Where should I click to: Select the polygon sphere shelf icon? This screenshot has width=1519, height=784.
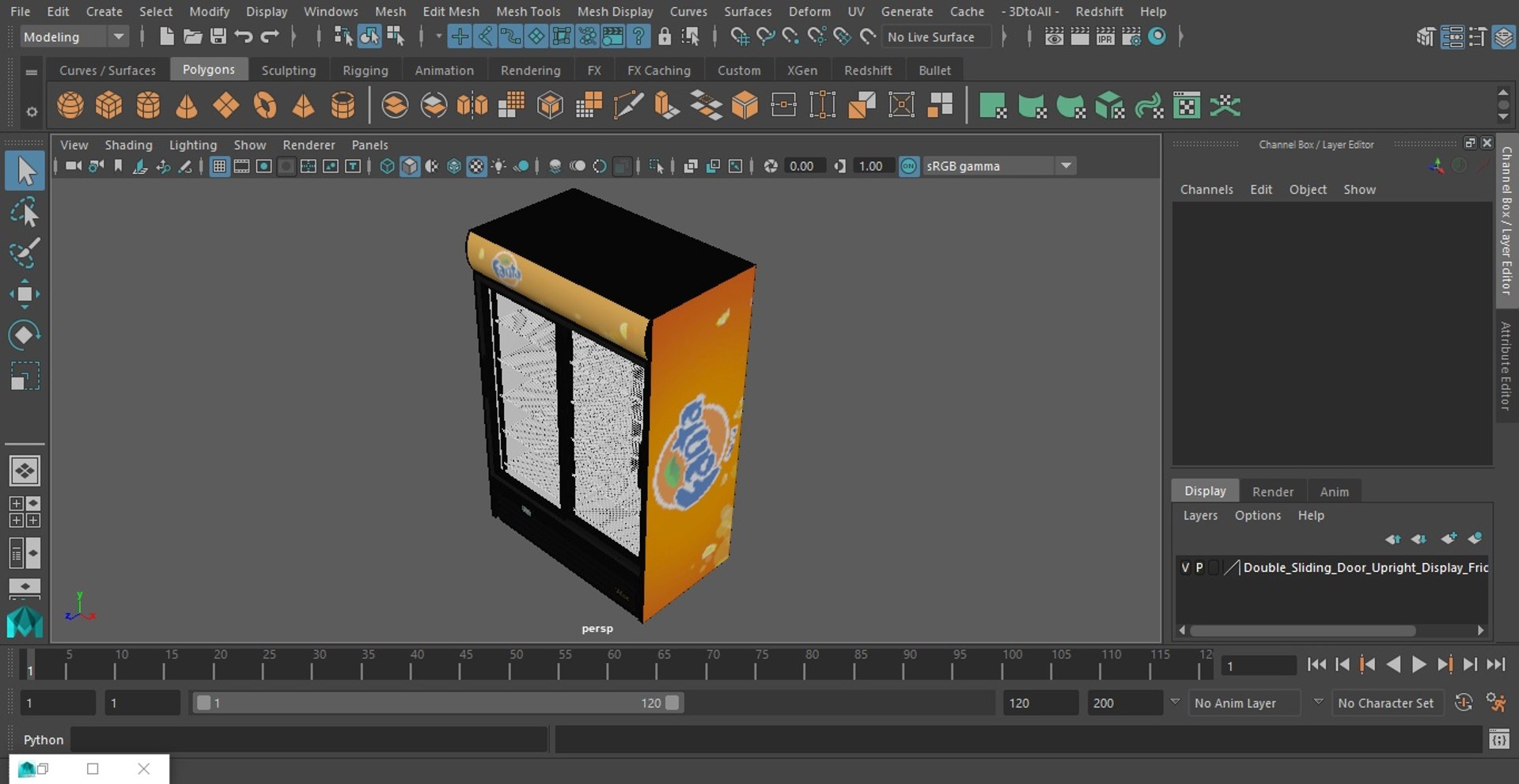70,105
